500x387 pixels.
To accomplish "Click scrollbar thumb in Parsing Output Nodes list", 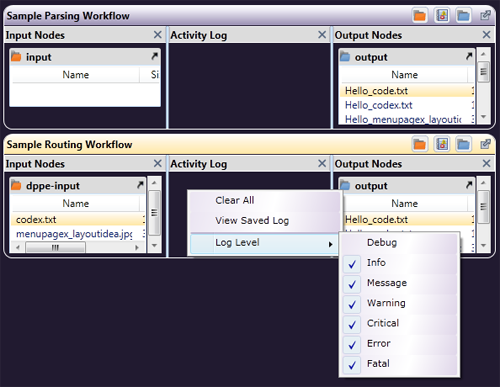I will pyautogui.click(x=483, y=71).
